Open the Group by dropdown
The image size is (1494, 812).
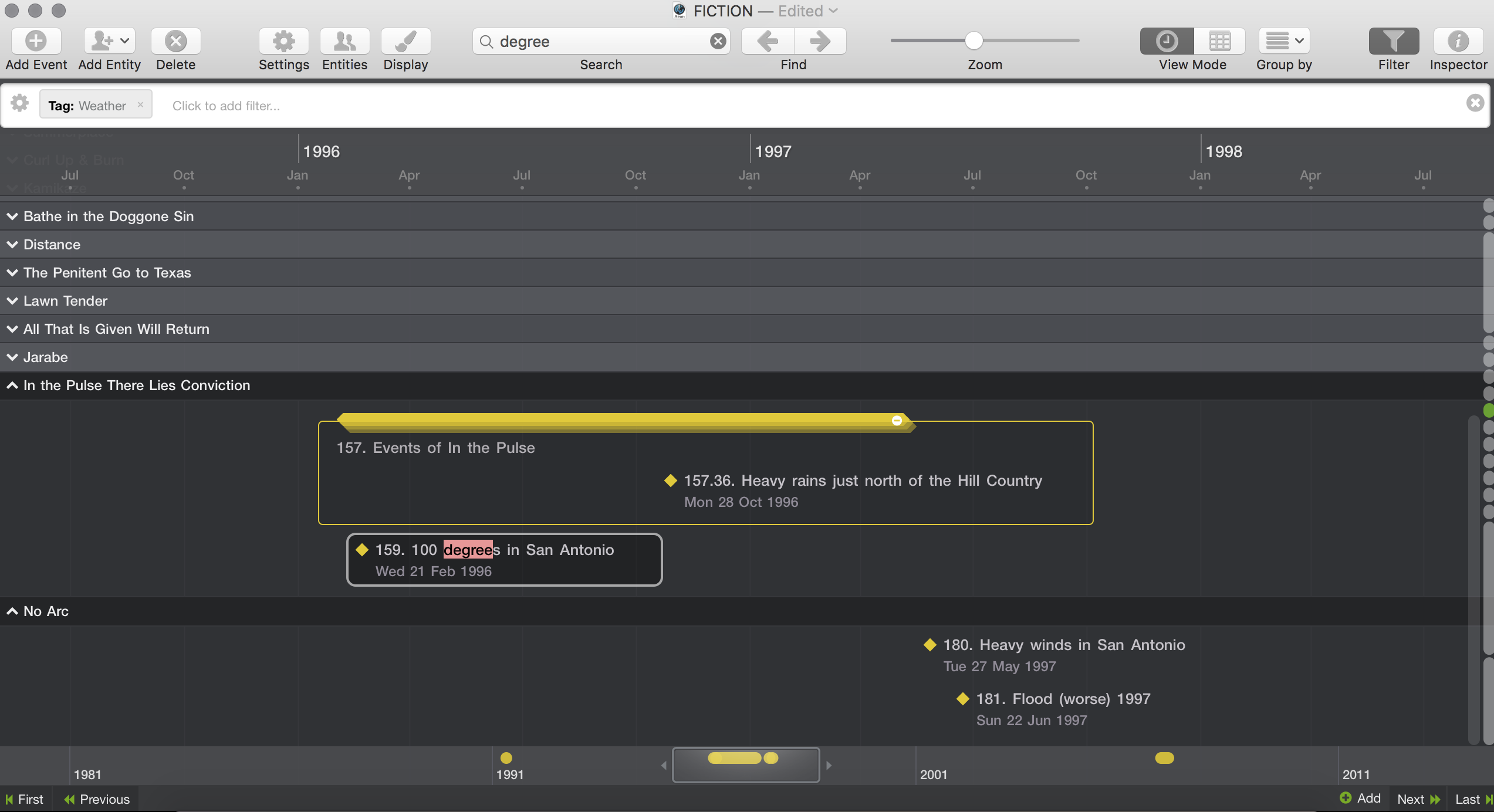pyautogui.click(x=1283, y=41)
